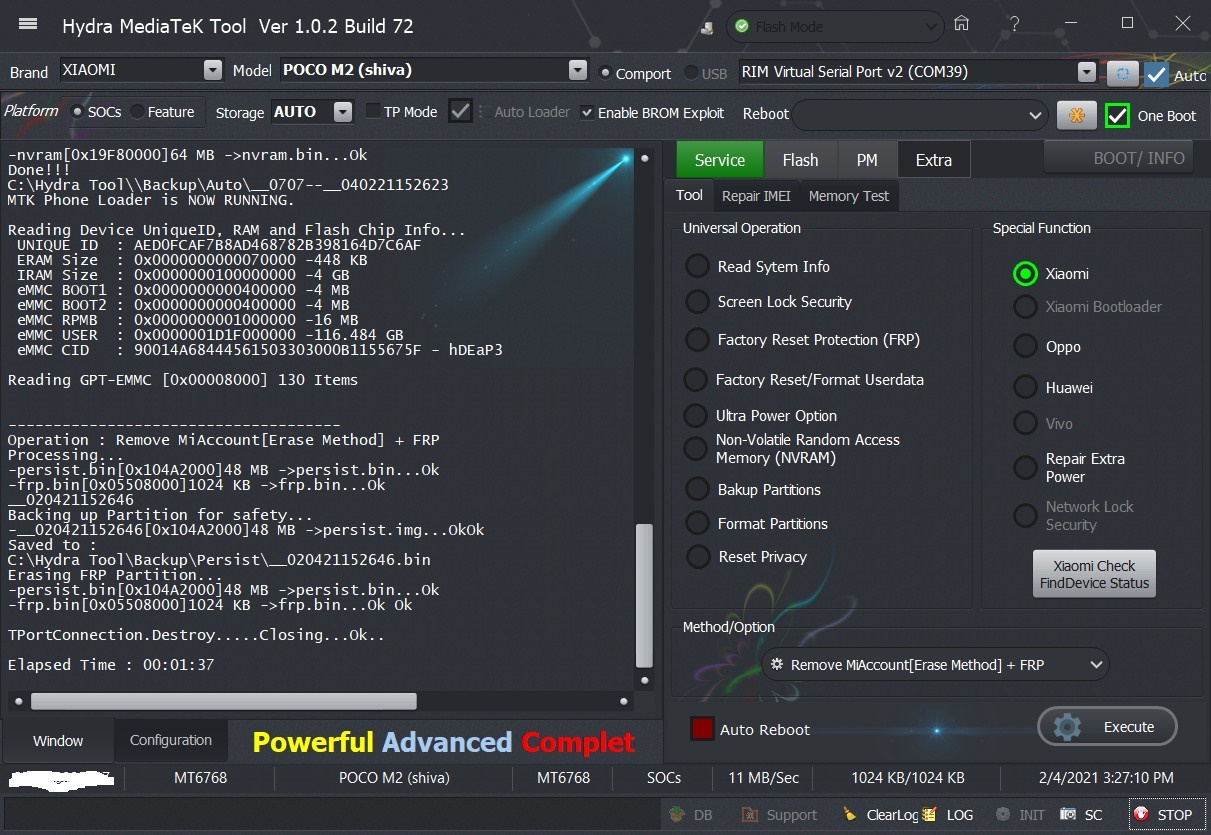Viewport: 1211px width, 835px height.
Task: Click the orange star button beside Reboot
Action: click(1076, 115)
